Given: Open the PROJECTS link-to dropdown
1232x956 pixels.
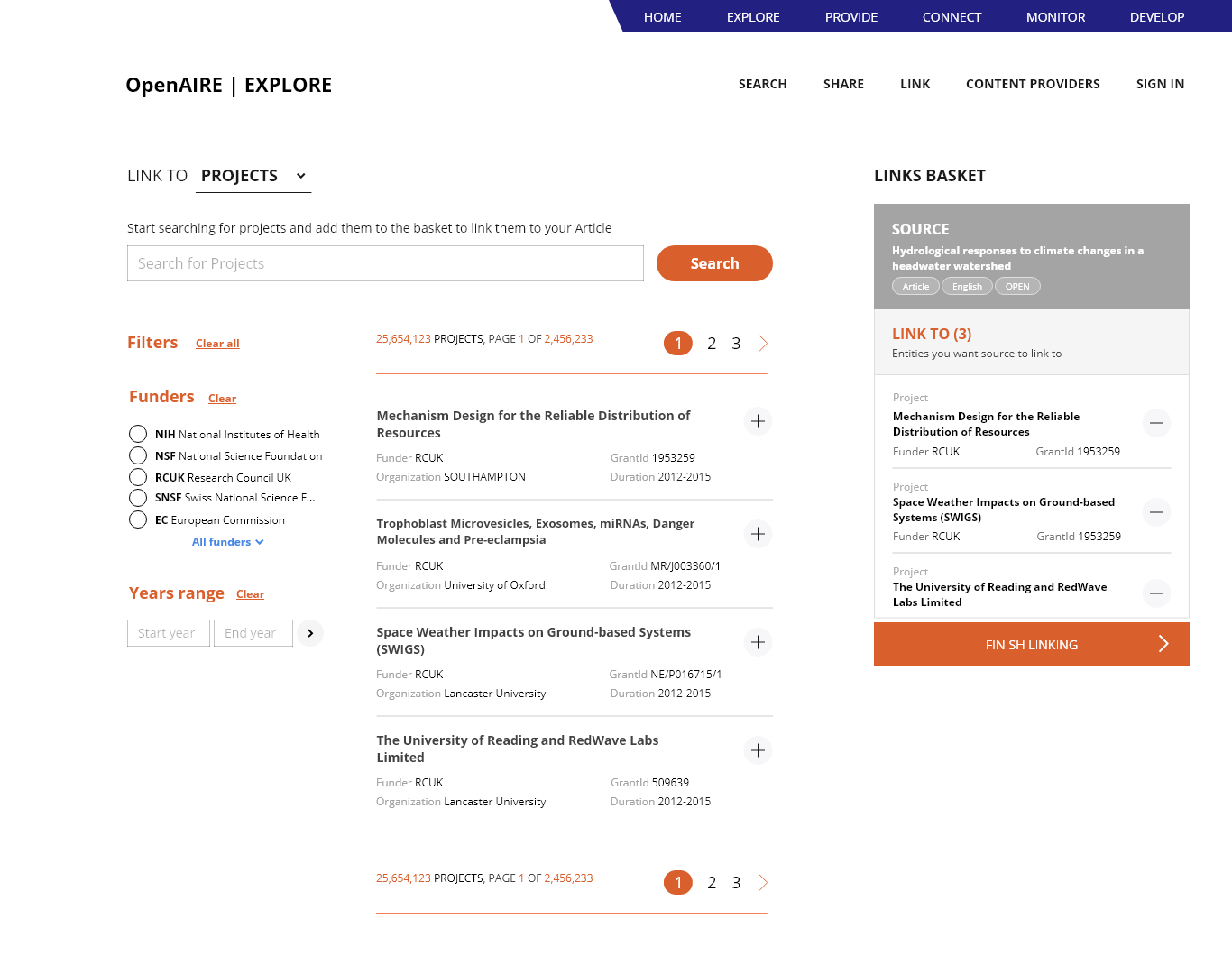Looking at the screenshot, I should tap(253, 176).
